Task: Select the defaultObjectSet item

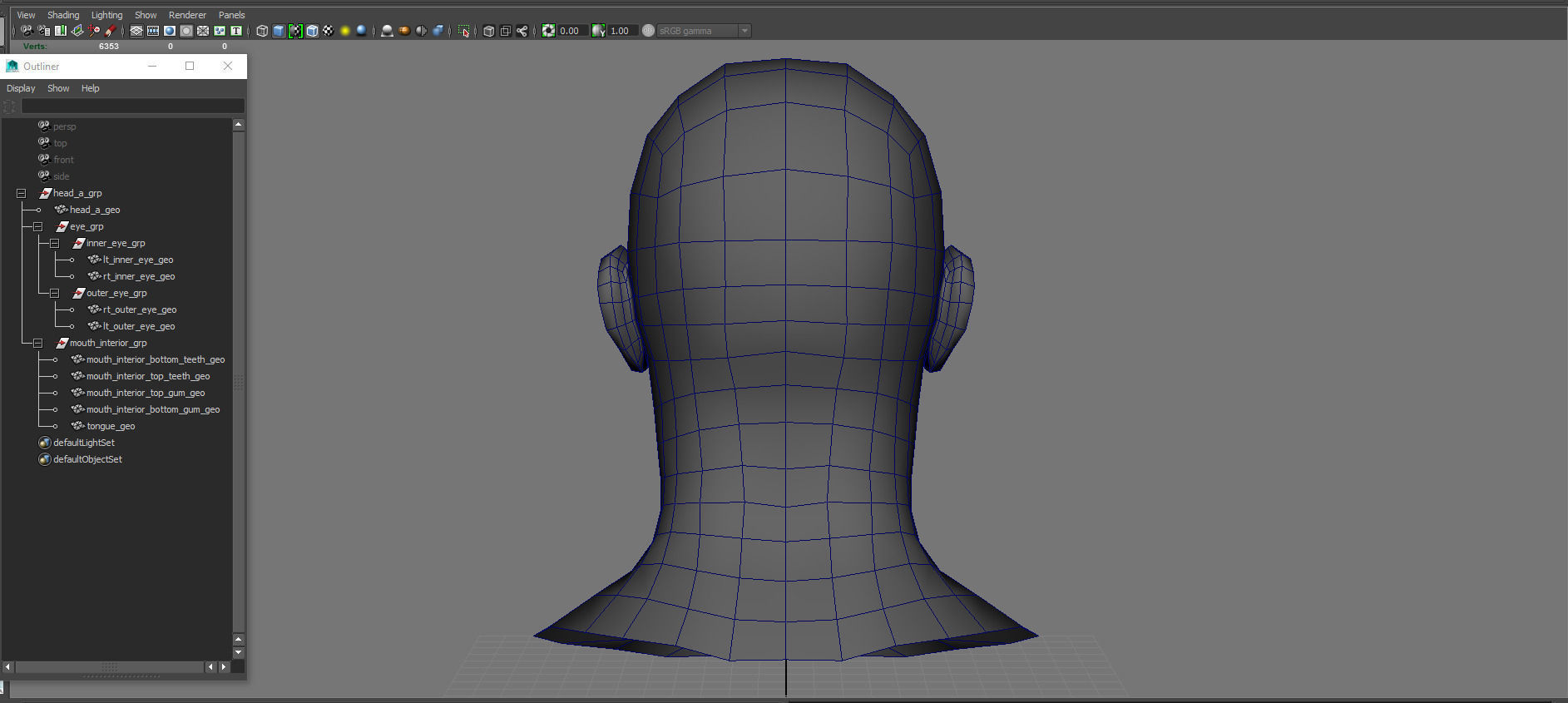Action: click(x=87, y=459)
